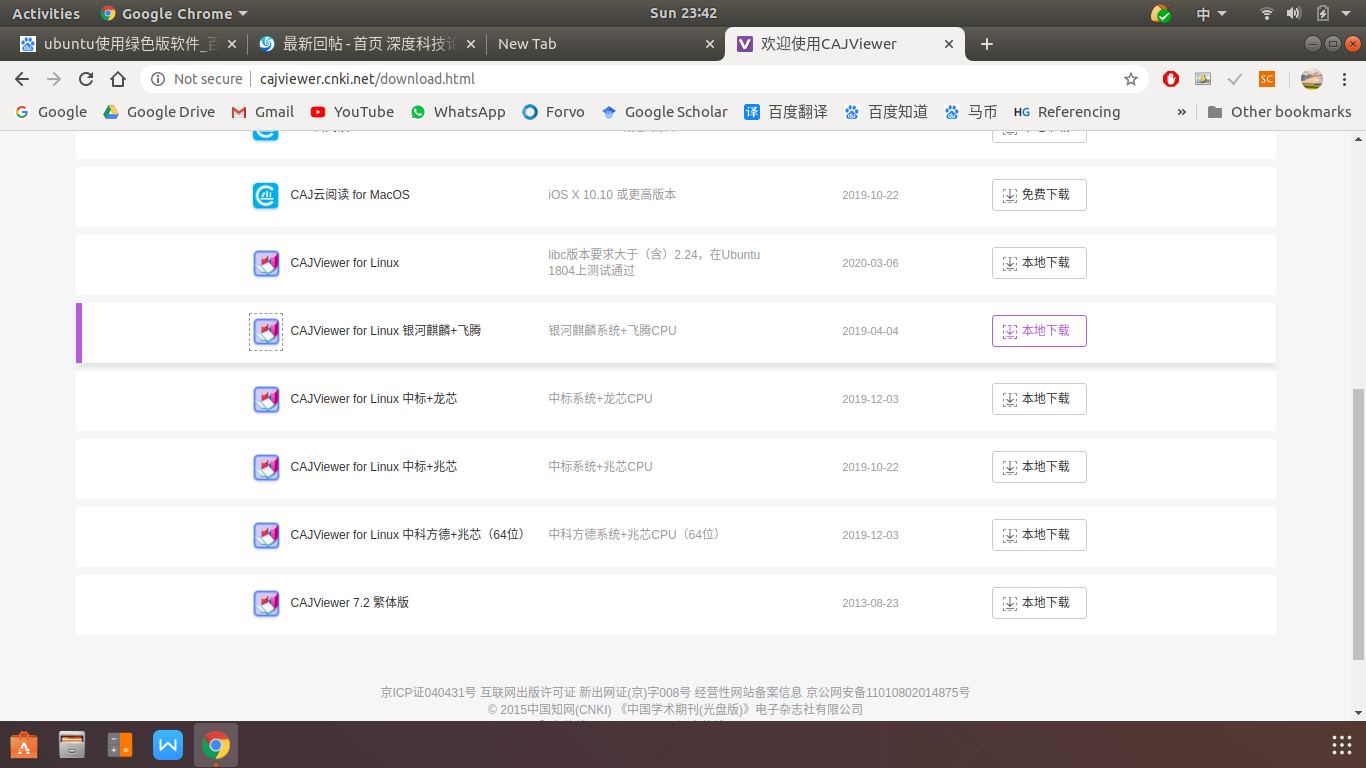Bookmark this page with the star icon

tap(1131, 79)
